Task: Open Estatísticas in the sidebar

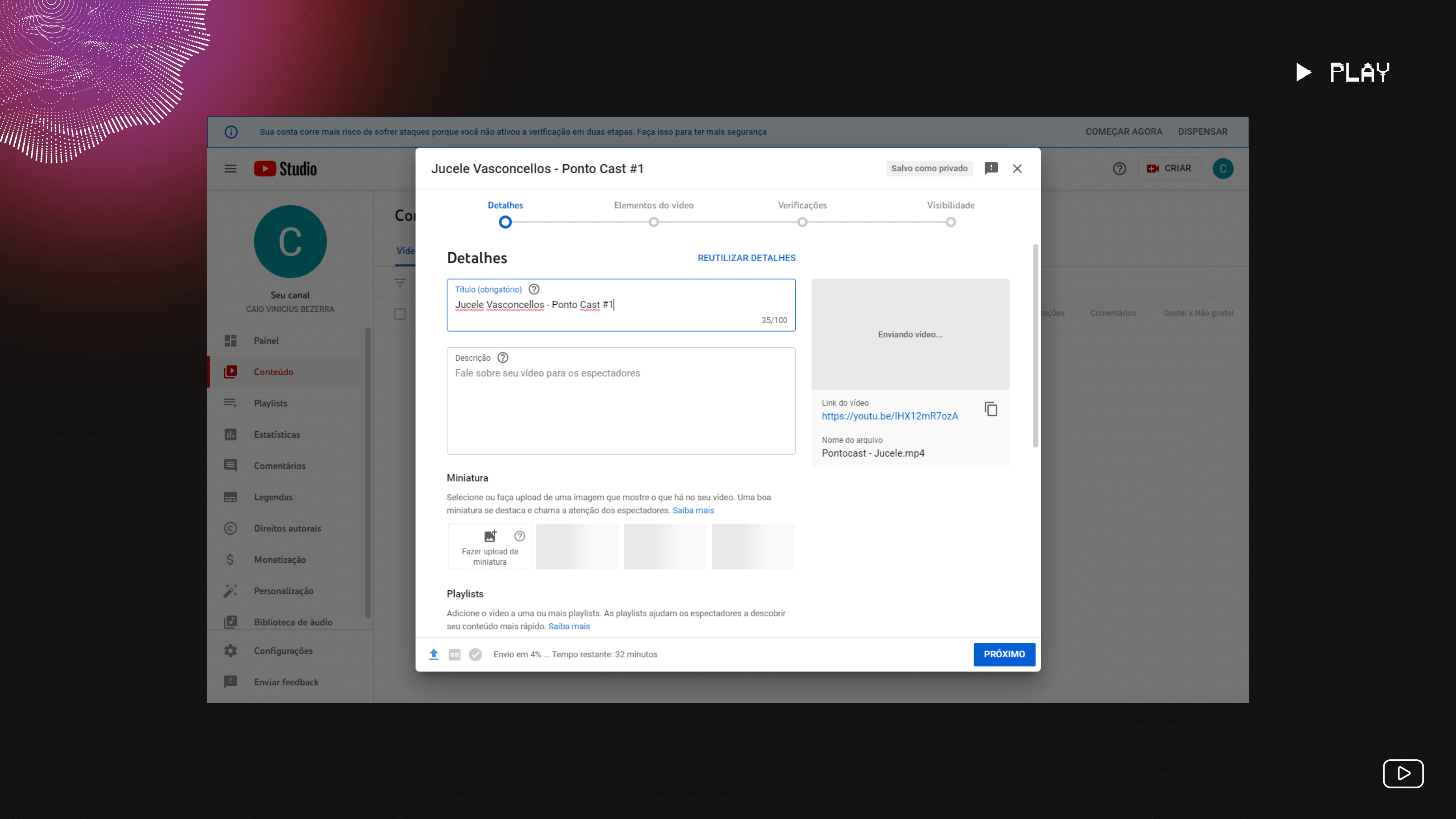Action: point(285,435)
